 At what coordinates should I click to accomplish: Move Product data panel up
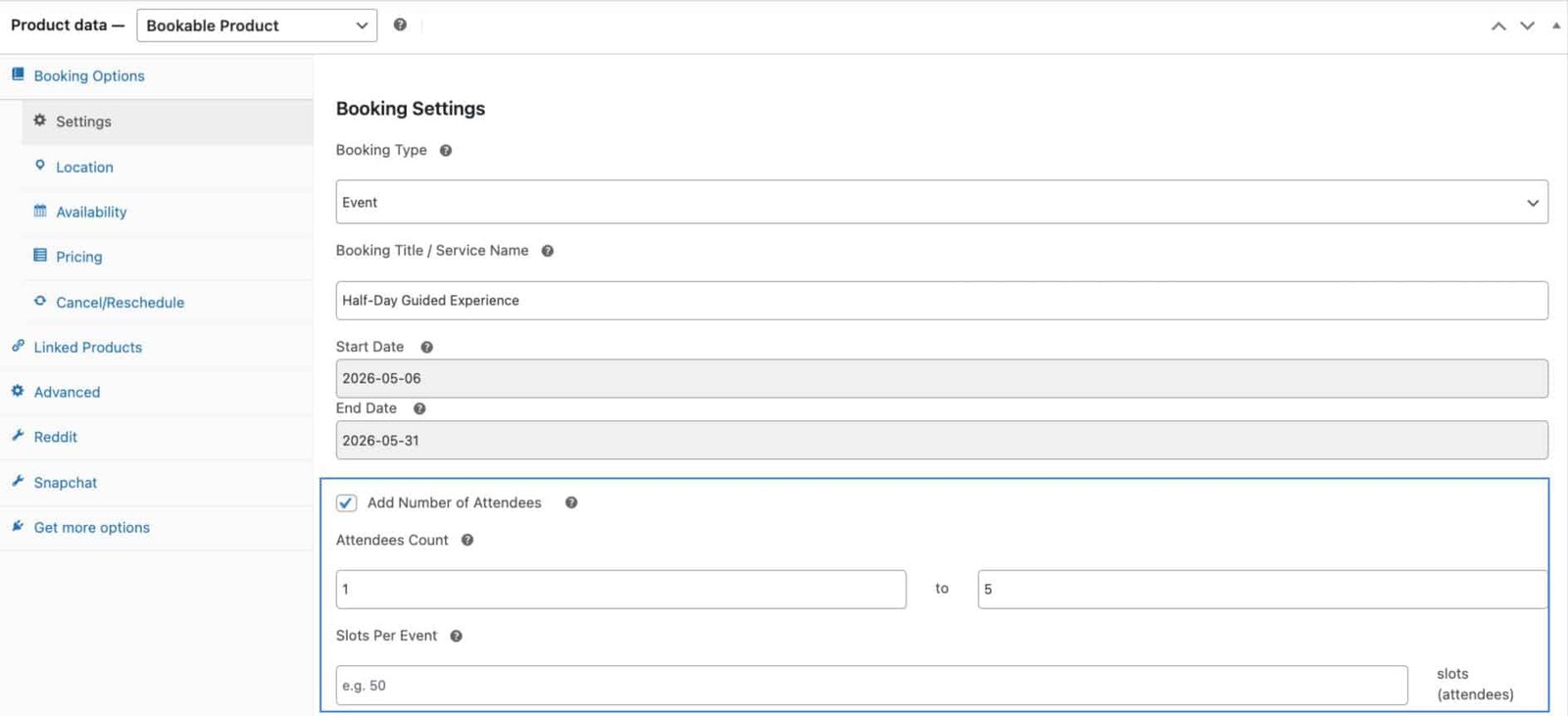point(1498,25)
